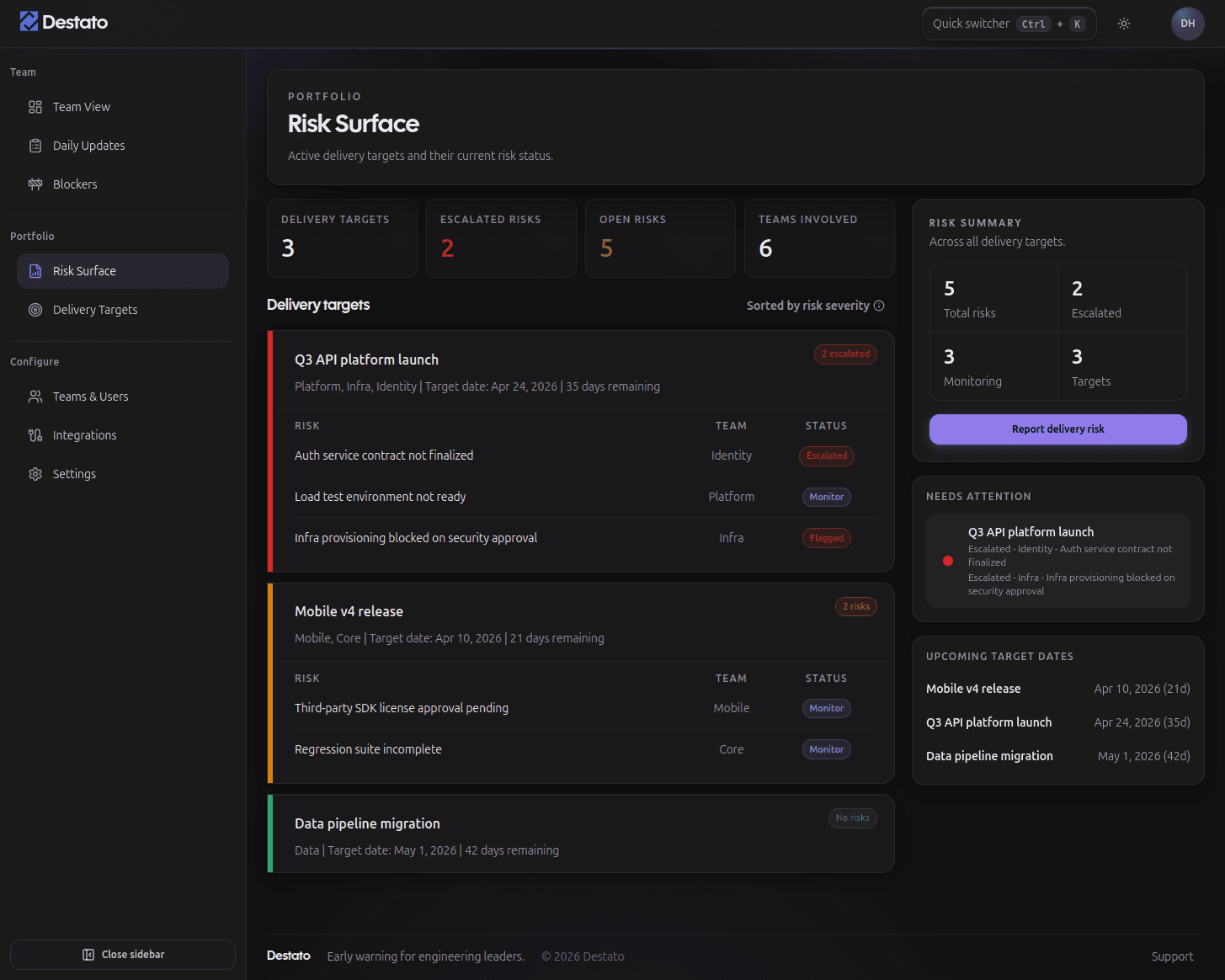Screen dimensions: 1225x980
Task: Open the DH user avatar menu
Action: coord(1187,24)
